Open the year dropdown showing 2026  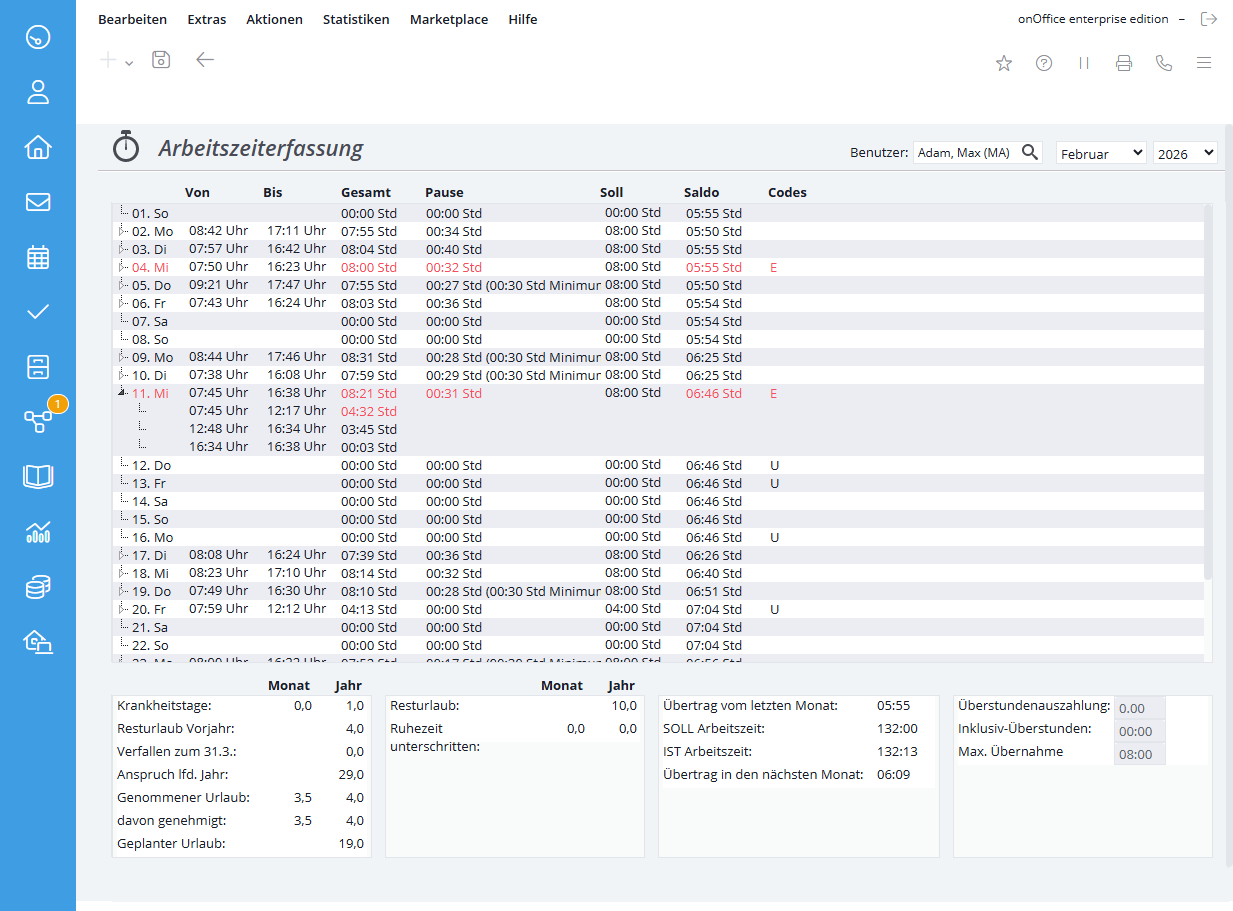[x=1185, y=153]
